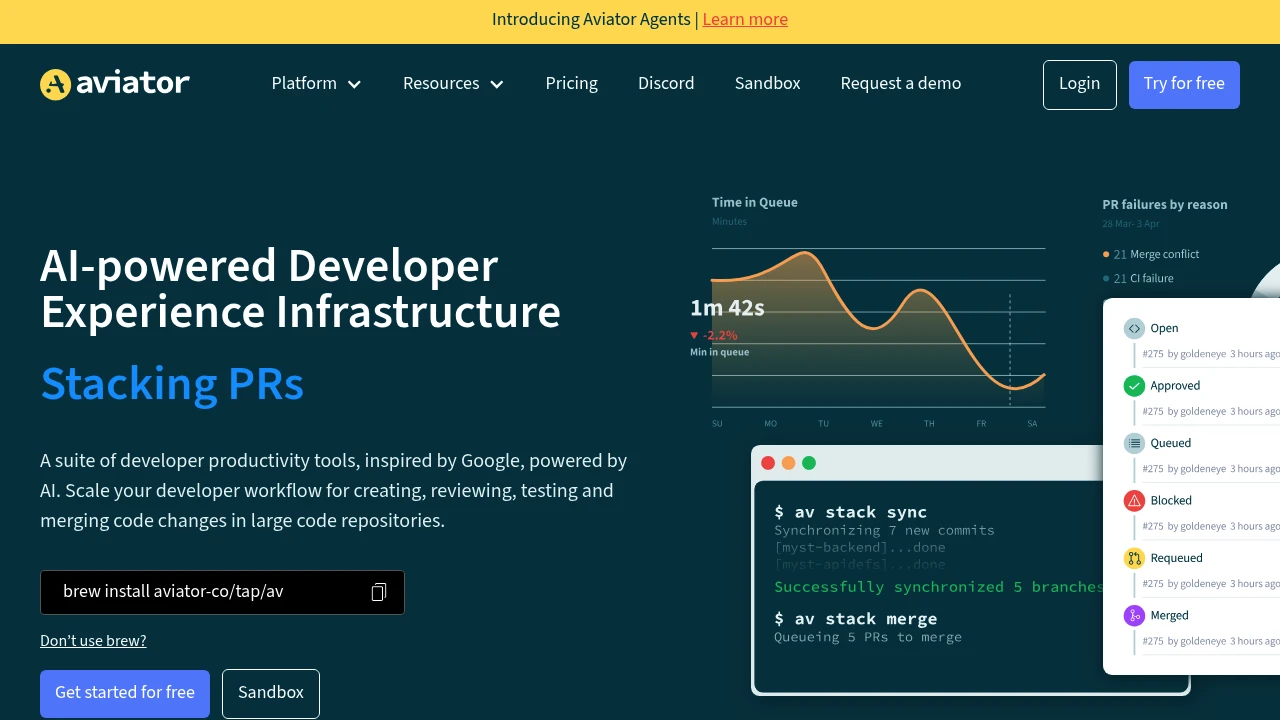The width and height of the screenshot is (1280, 720).
Task: Click PR failures by reason title
Action: [1165, 204]
